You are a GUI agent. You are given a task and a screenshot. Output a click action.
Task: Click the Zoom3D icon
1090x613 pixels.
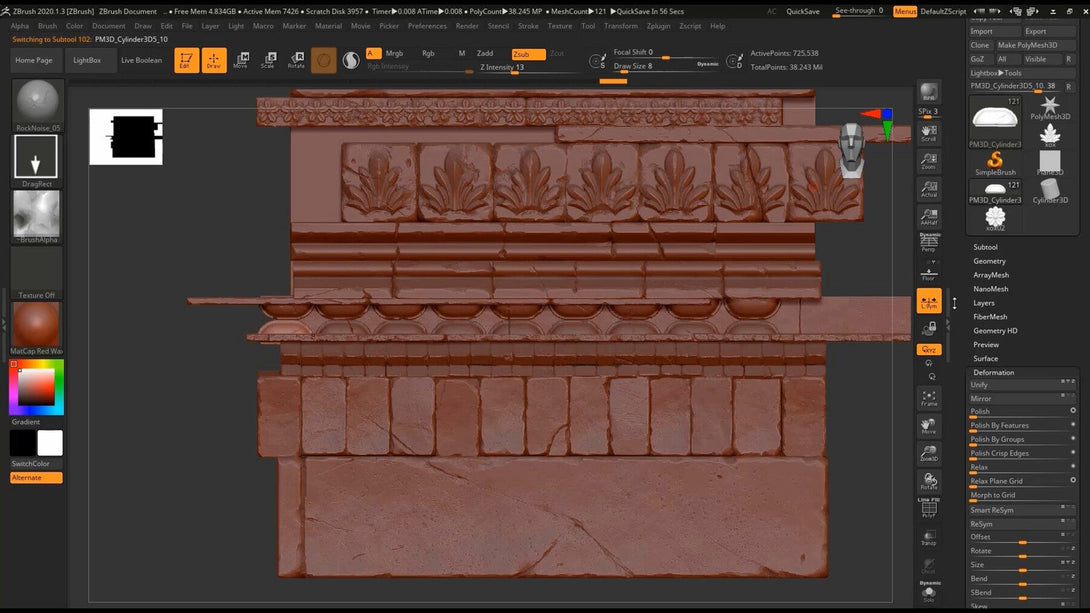click(x=929, y=454)
